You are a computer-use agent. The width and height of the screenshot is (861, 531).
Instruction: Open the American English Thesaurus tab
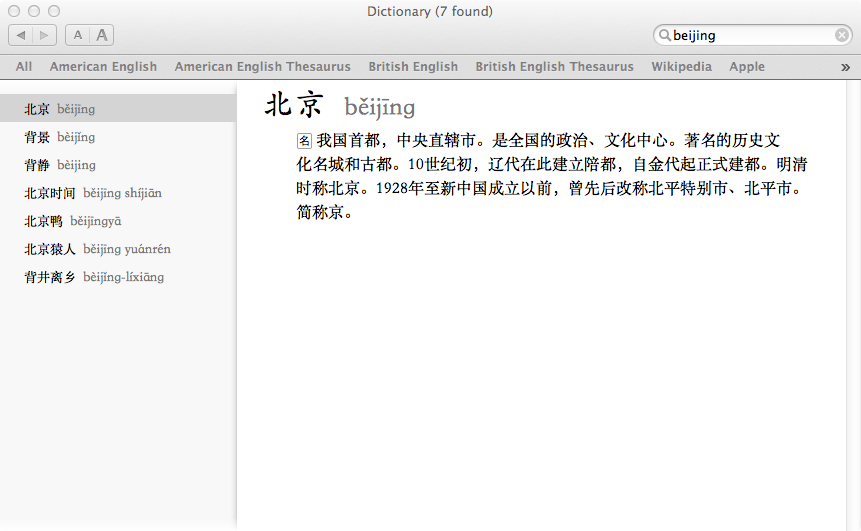(262, 66)
